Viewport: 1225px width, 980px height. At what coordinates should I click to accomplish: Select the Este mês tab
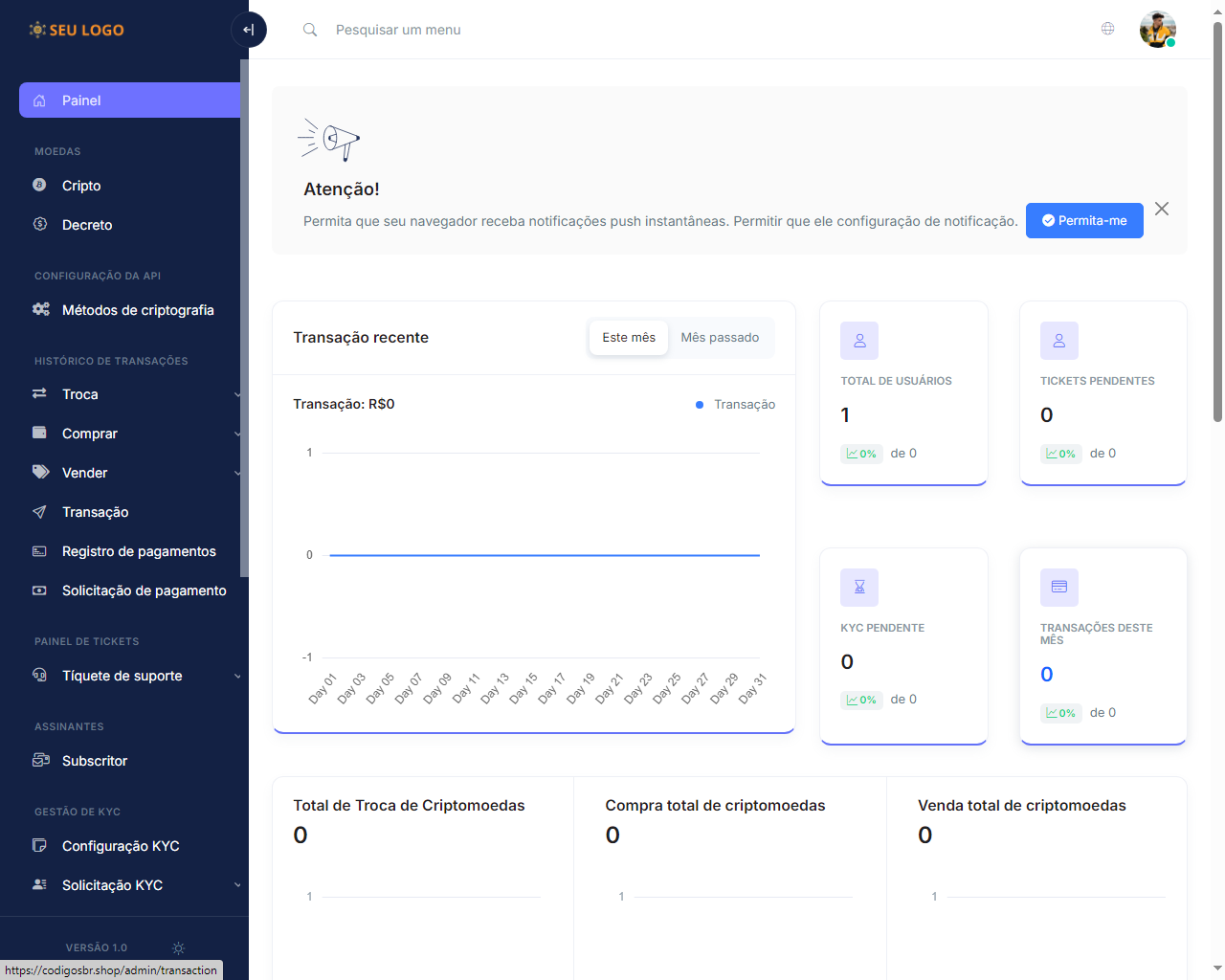coord(629,338)
